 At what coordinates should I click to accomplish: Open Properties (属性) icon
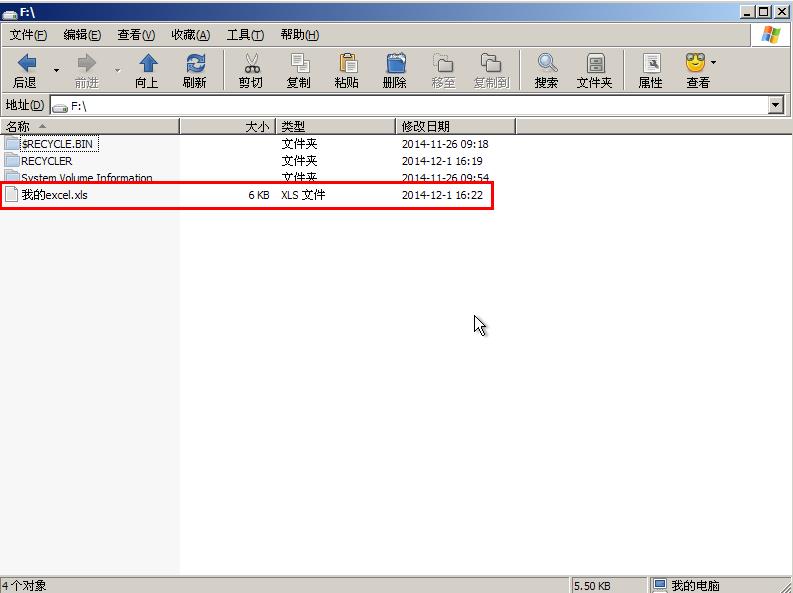click(x=651, y=63)
